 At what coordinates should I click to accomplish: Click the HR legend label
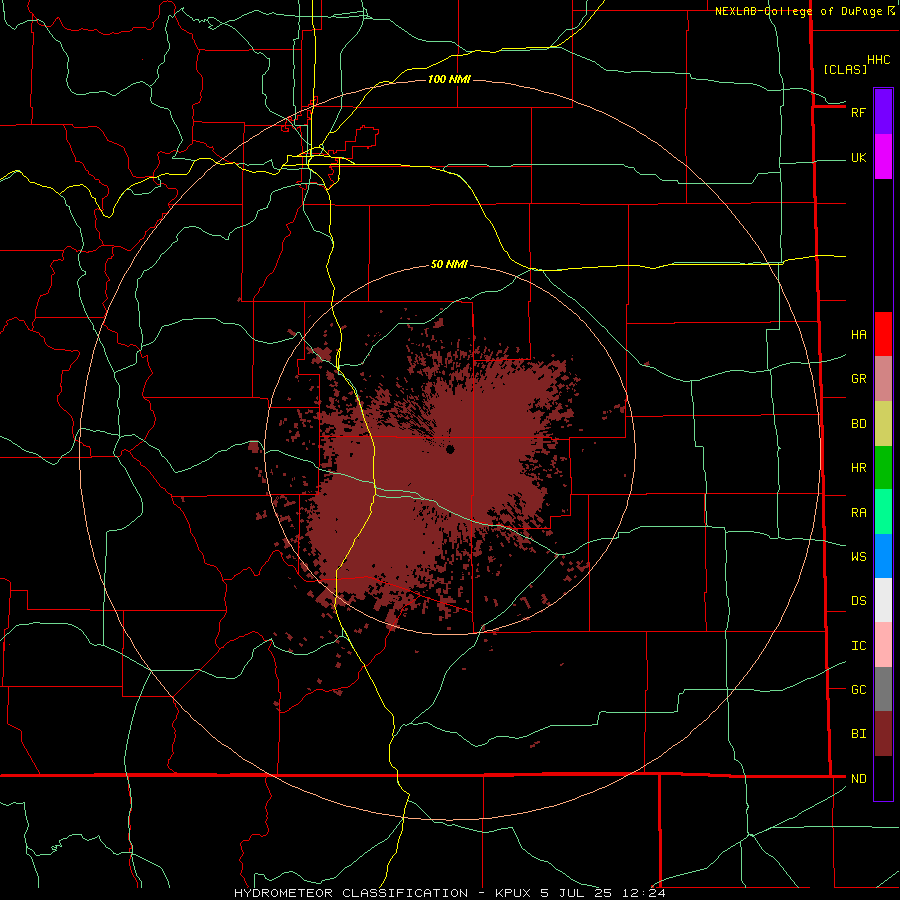click(858, 468)
